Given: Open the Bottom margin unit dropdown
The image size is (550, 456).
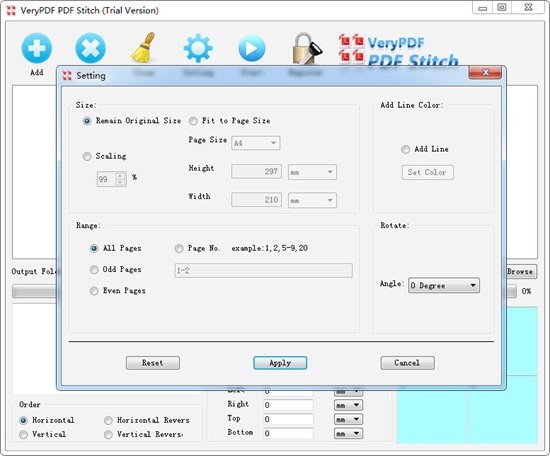Looking at the screenshot, I should (348, 434).
